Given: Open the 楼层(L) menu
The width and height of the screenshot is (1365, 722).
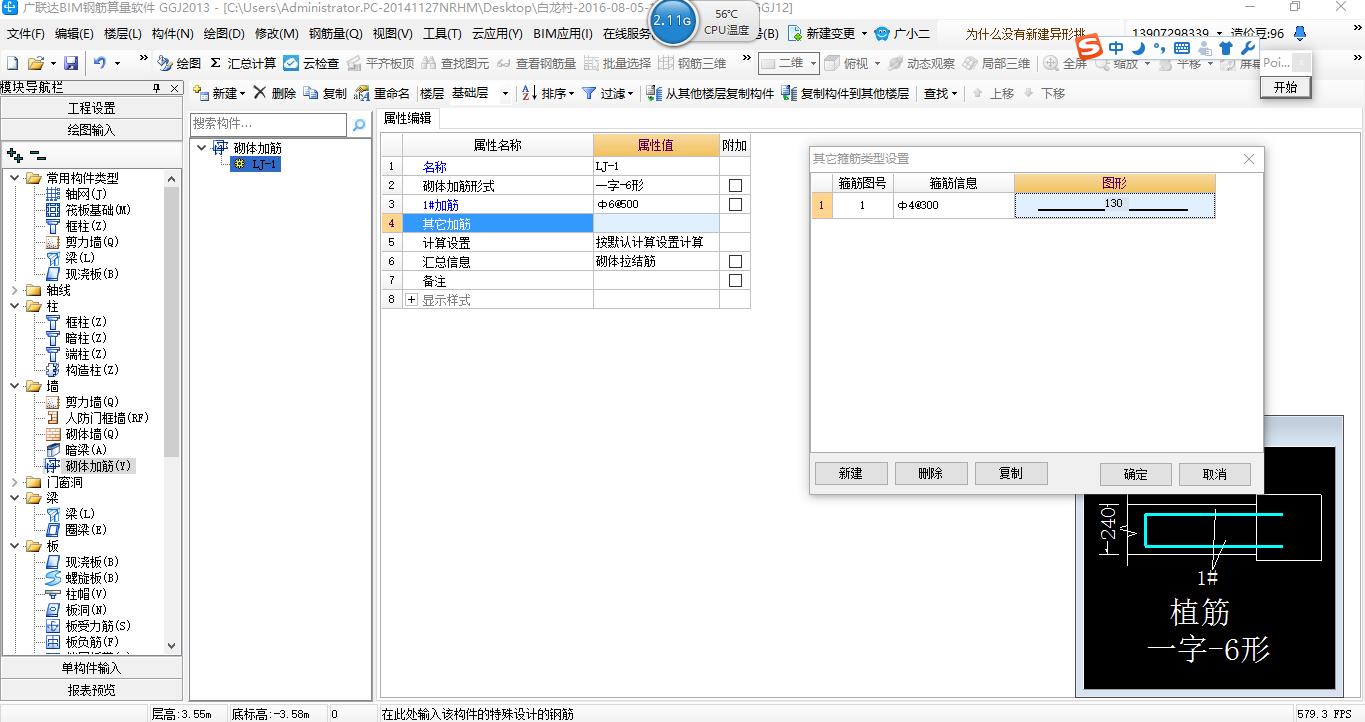Looking at the screenshot, I should pyautogui.click(x=122, y=33).
